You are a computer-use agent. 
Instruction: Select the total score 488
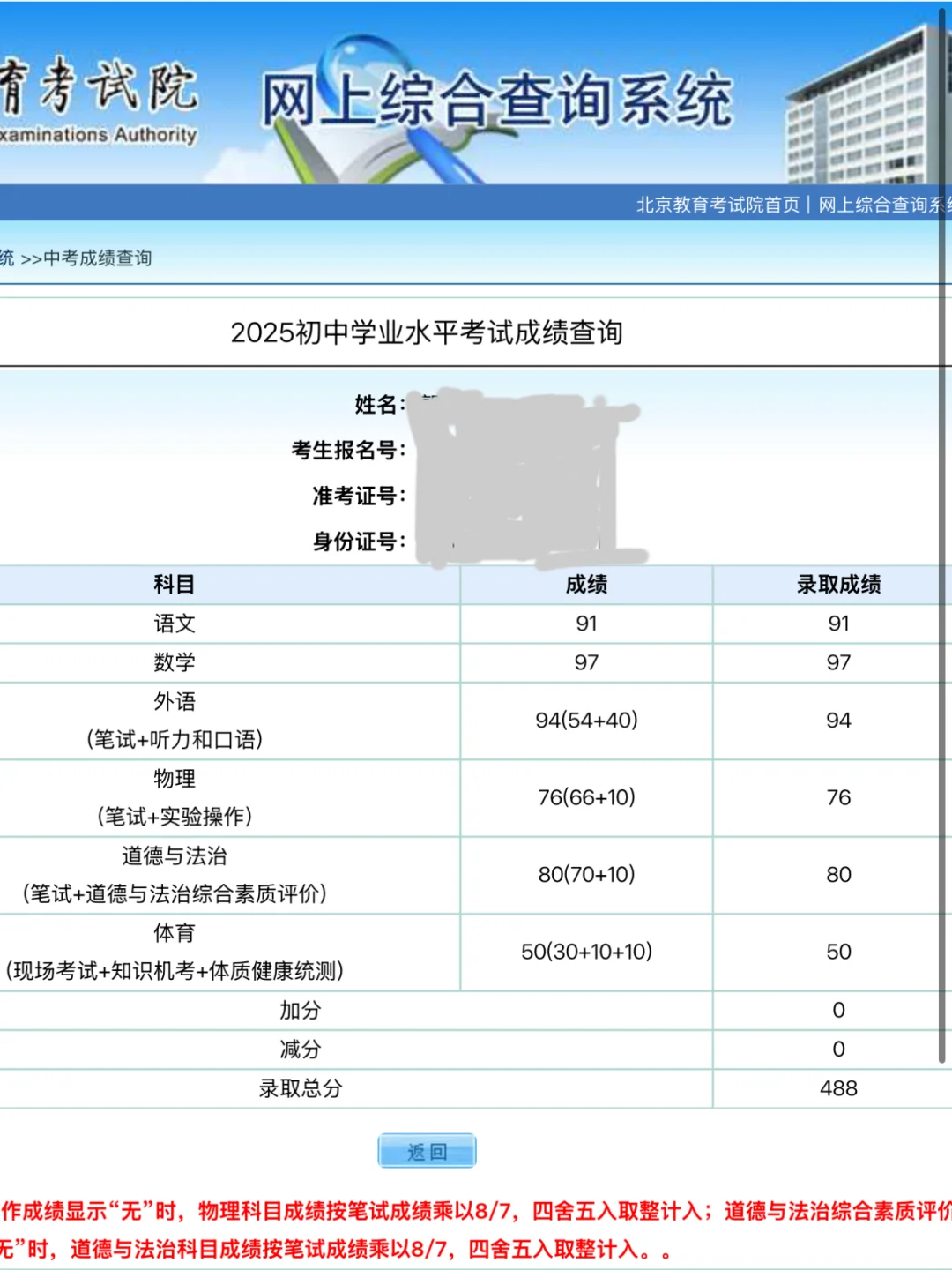pyautogui.click(x=839, y=1088)
